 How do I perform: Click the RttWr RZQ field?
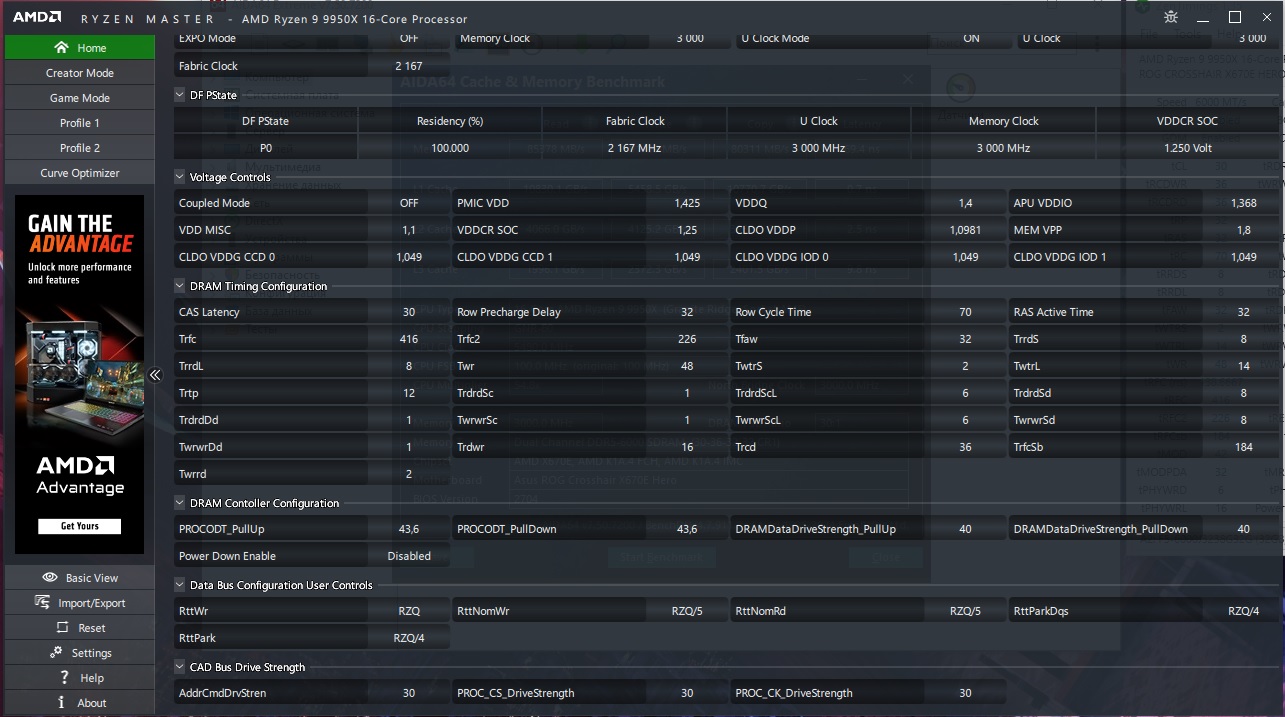tap(310, 611)
